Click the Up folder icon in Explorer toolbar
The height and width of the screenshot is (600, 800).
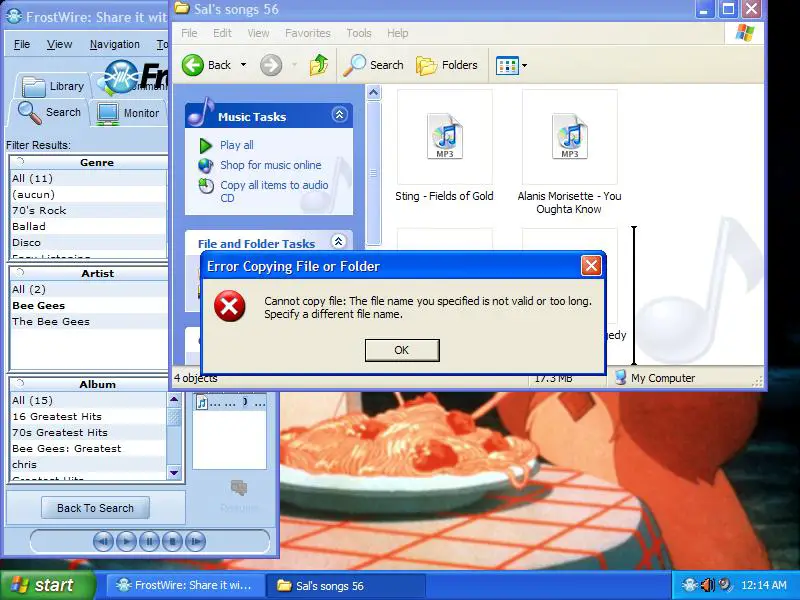point(319,65)
